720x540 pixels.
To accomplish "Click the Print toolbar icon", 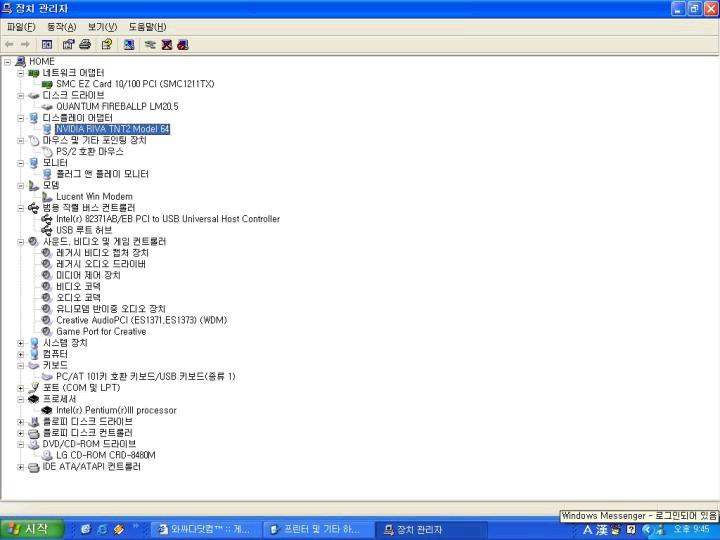I will pyautogui.click(x=85, y=45).
